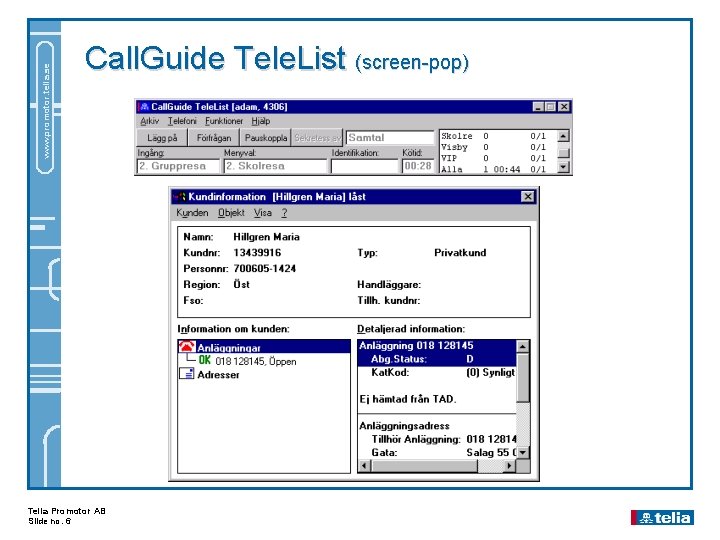Click the Adresser envelope icon
Viewport: 720px width, 540px height.
coord(186,374)
